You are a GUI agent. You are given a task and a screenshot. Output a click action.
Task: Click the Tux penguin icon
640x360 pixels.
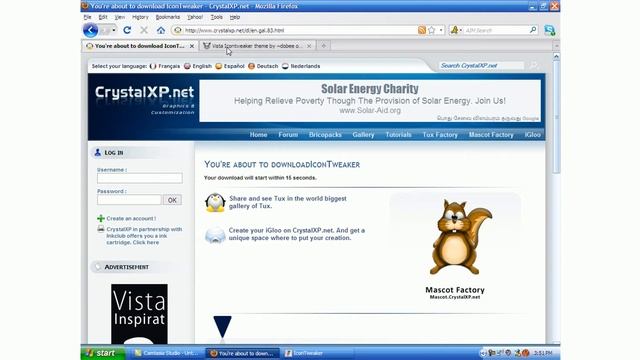[x=215, y=202]
